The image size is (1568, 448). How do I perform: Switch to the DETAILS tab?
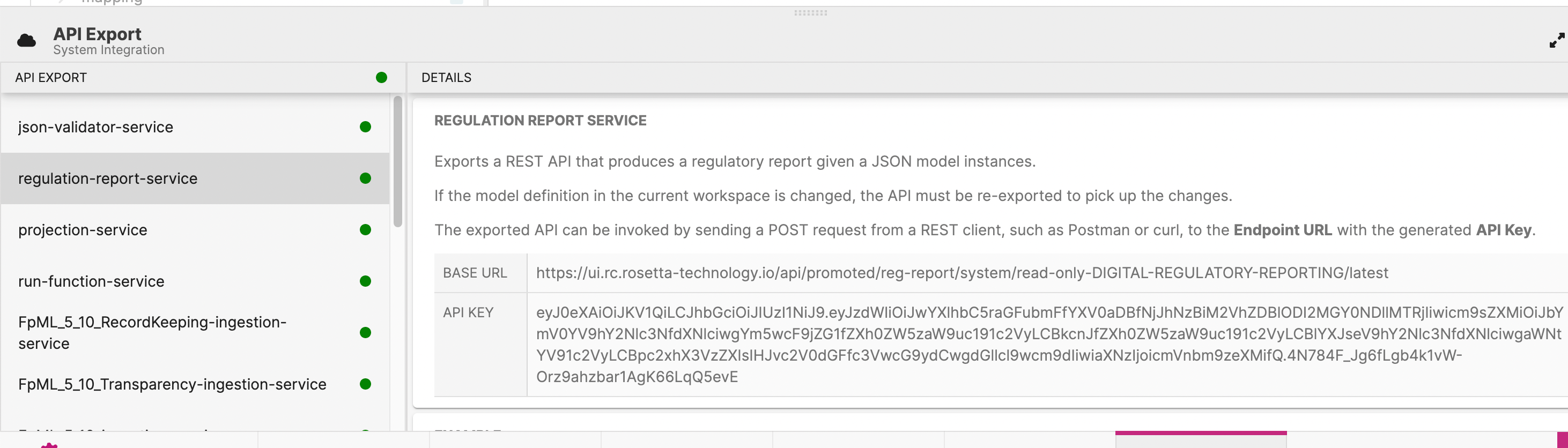[446, 77]
